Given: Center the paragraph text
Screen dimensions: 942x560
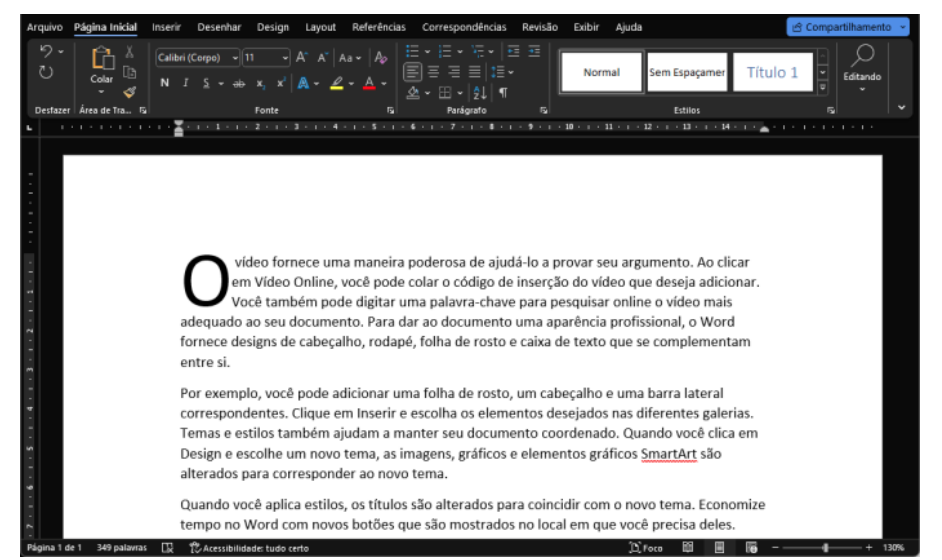Looking at the screenshot, I should pyautogui.click(x=433, y=72).
